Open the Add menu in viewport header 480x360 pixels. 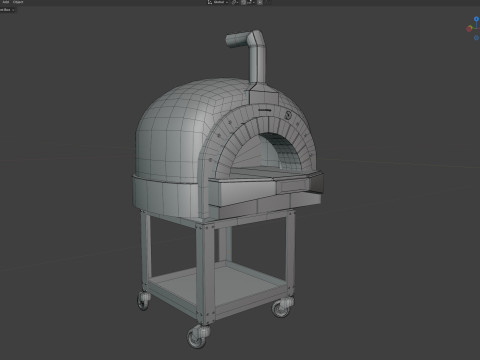(6, 2)
